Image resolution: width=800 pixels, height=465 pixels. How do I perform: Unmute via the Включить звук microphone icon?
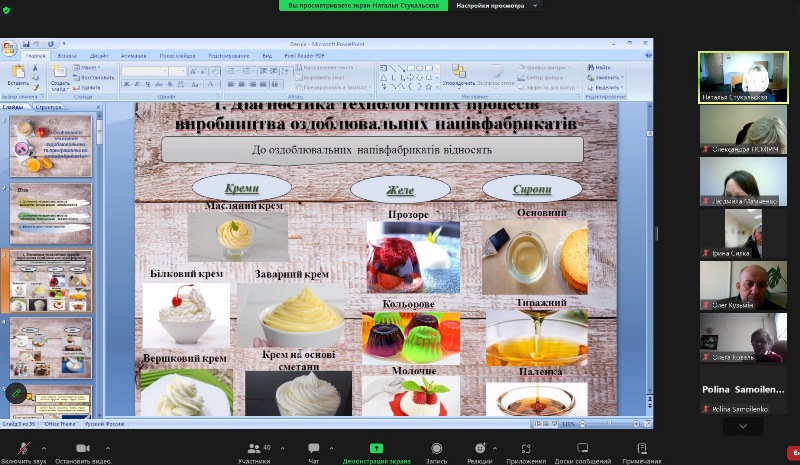(23, 448)
